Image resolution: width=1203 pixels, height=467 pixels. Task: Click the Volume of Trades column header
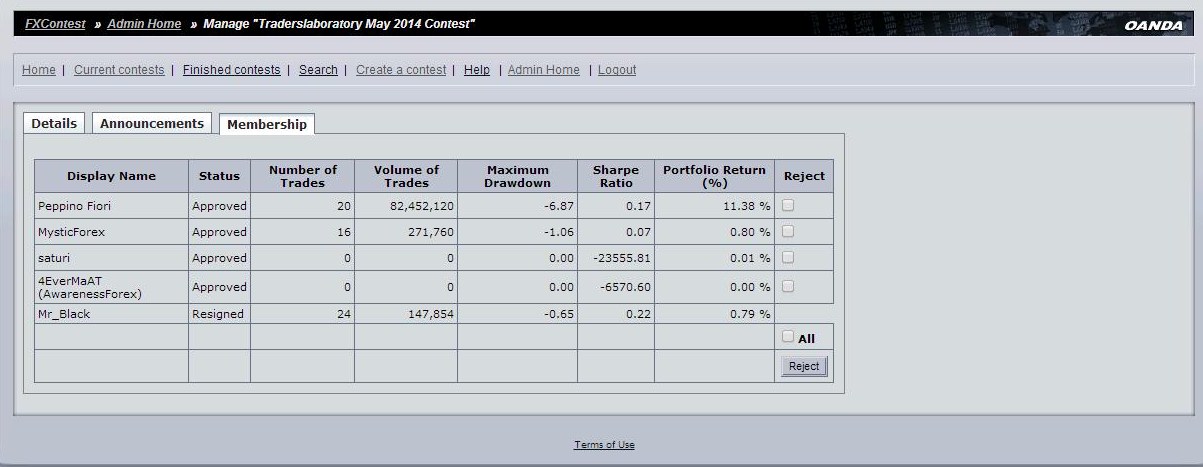pyautogui.click(x=406, y=176)
